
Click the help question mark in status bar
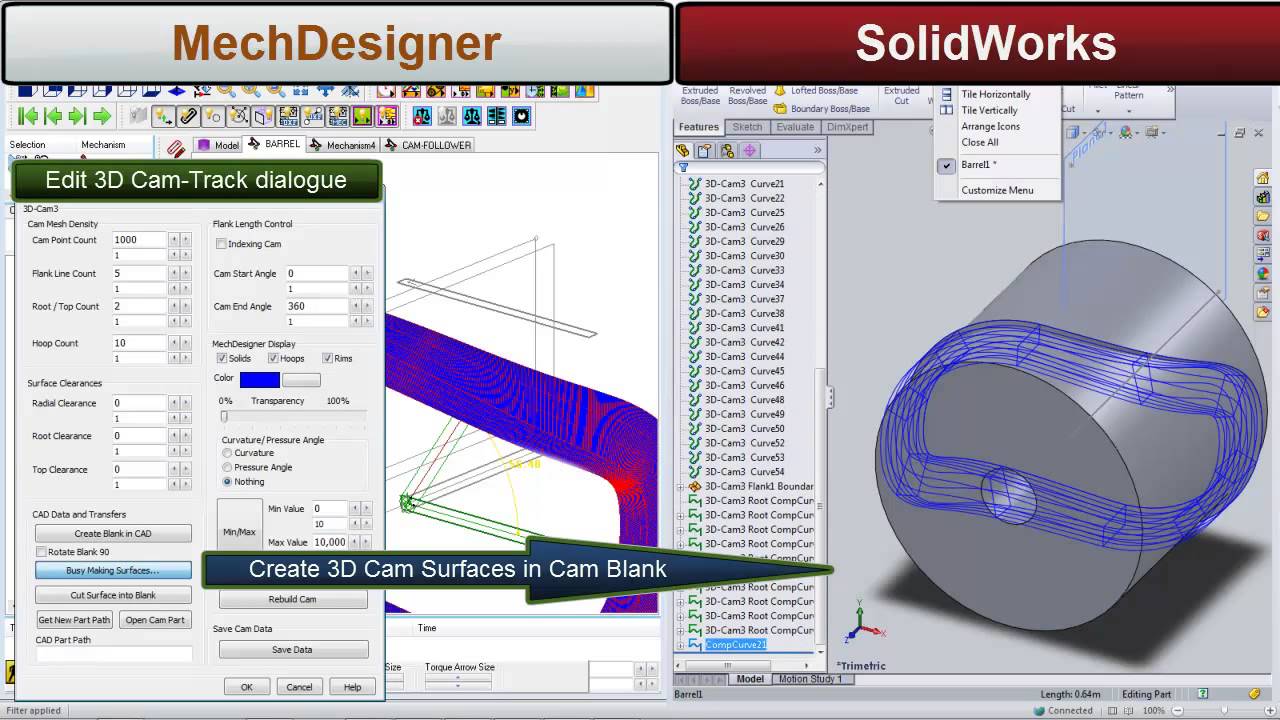[1203, 693]
